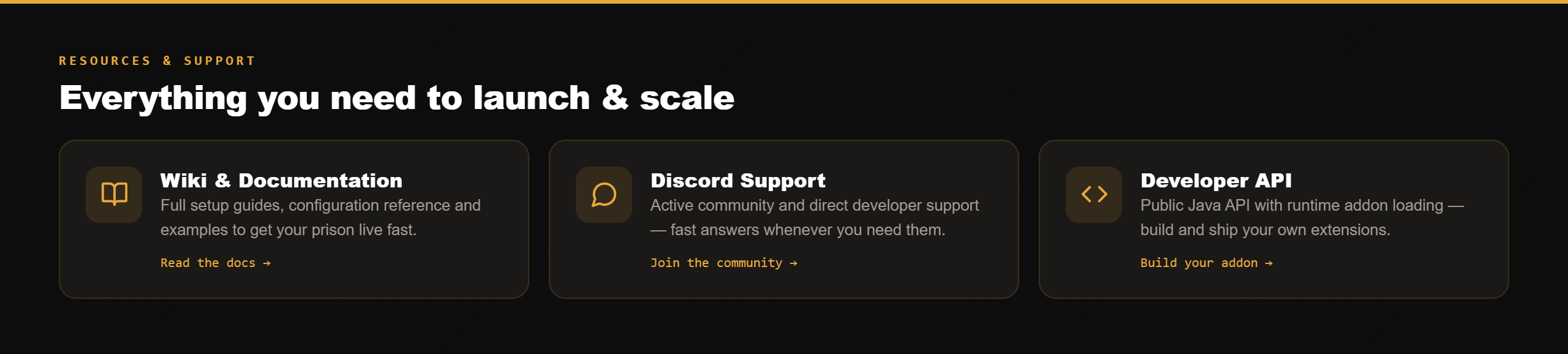Click arrow after Read the docs
Screen dimensions: 1568x354
[x=266, y=263]
